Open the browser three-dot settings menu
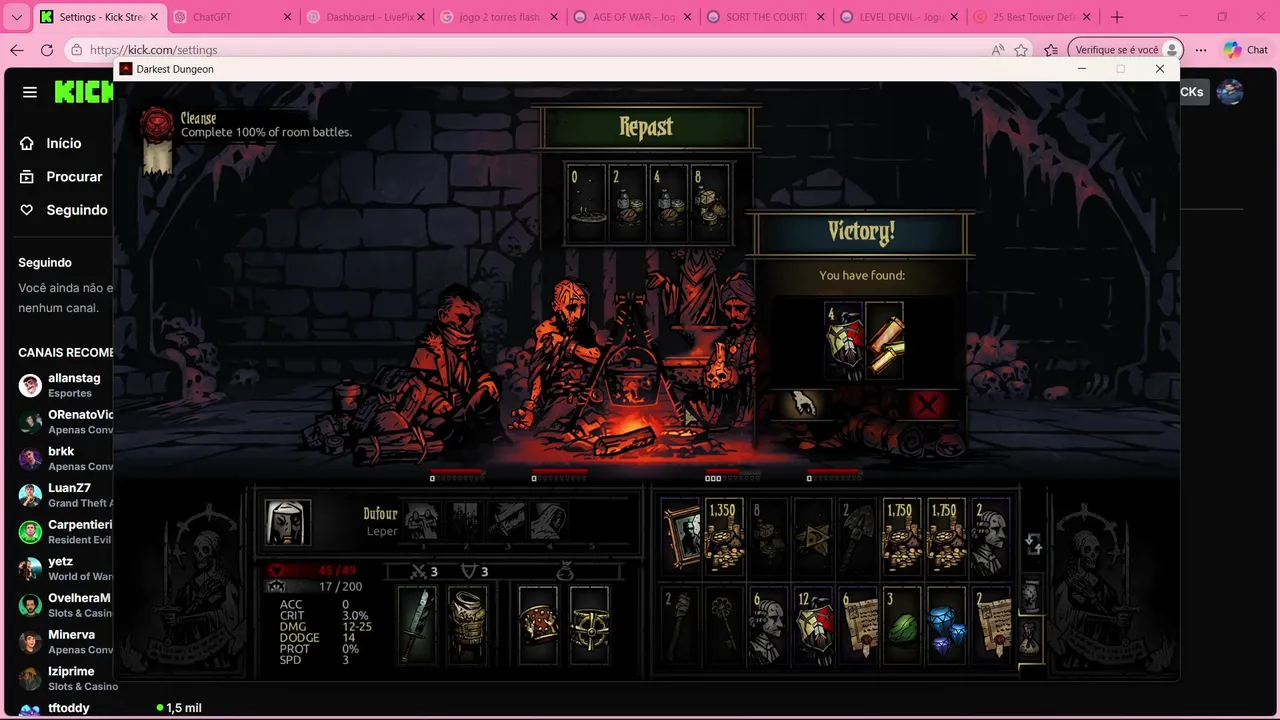Viewport: 1280px width, 720px height. (x=1201, y=50)
